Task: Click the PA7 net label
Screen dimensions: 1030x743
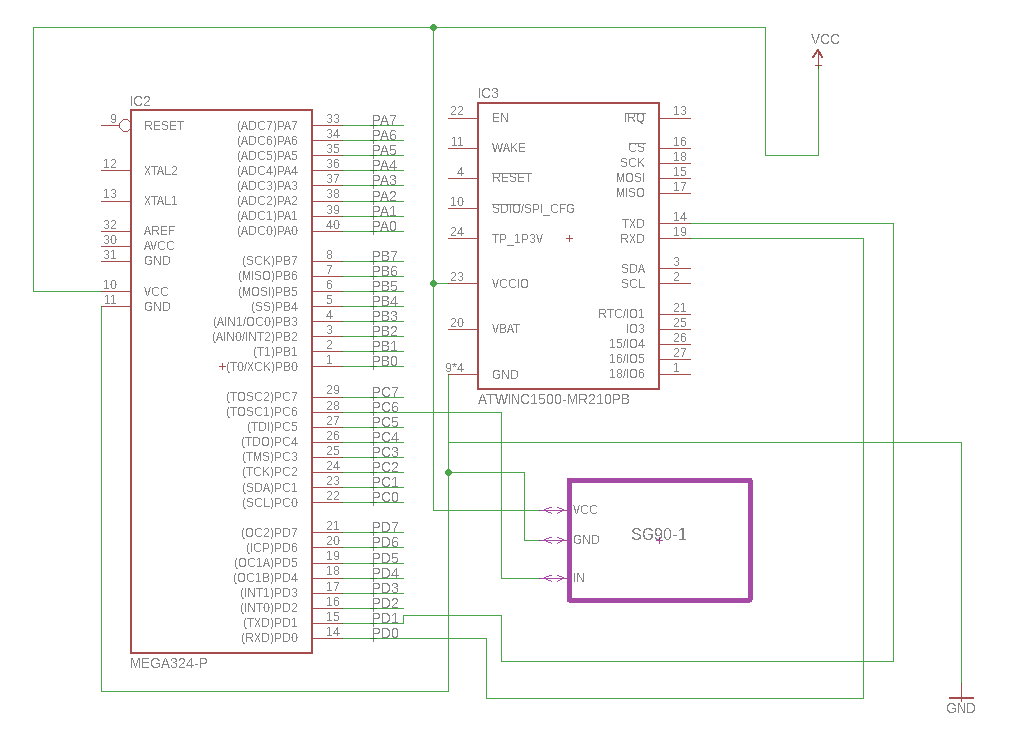Action: 384,120
